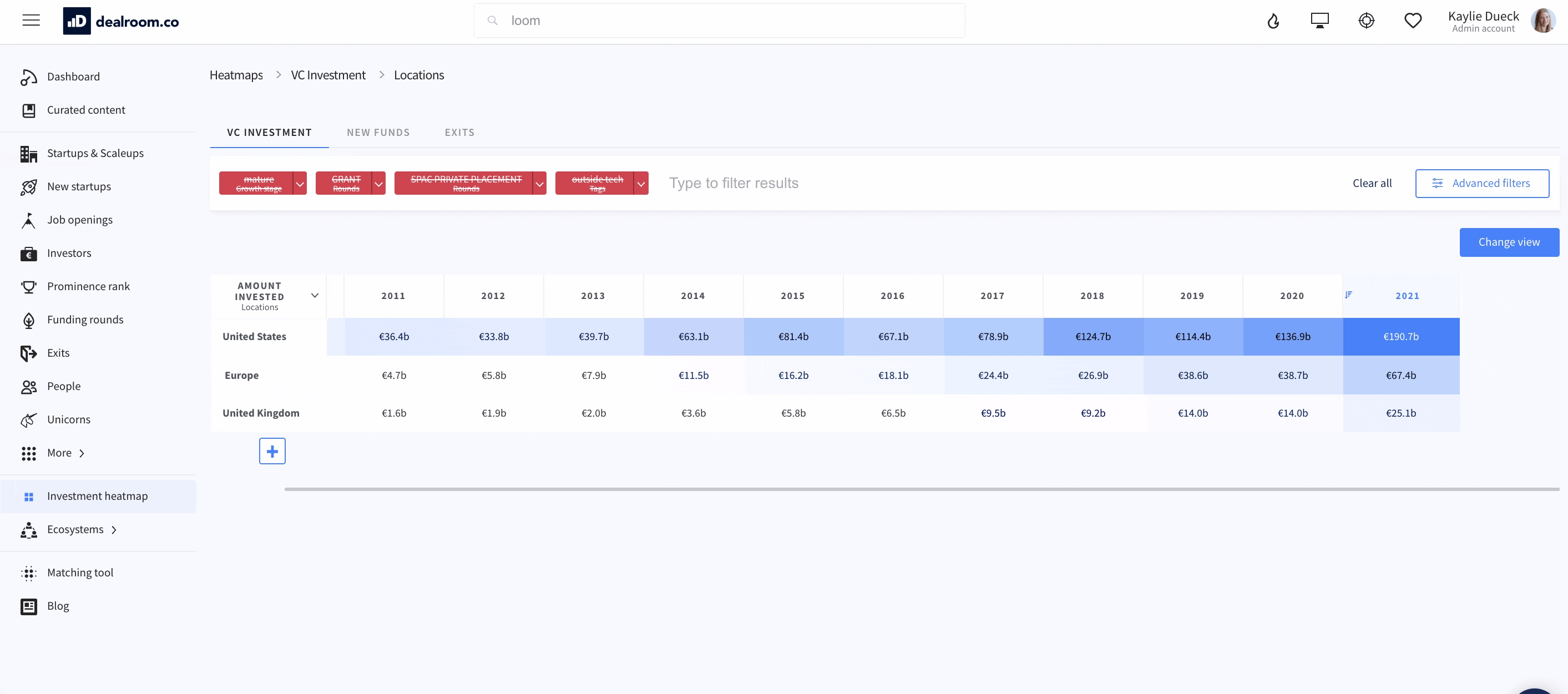Expand the More sidebar submenu

[x=82, y=454]
